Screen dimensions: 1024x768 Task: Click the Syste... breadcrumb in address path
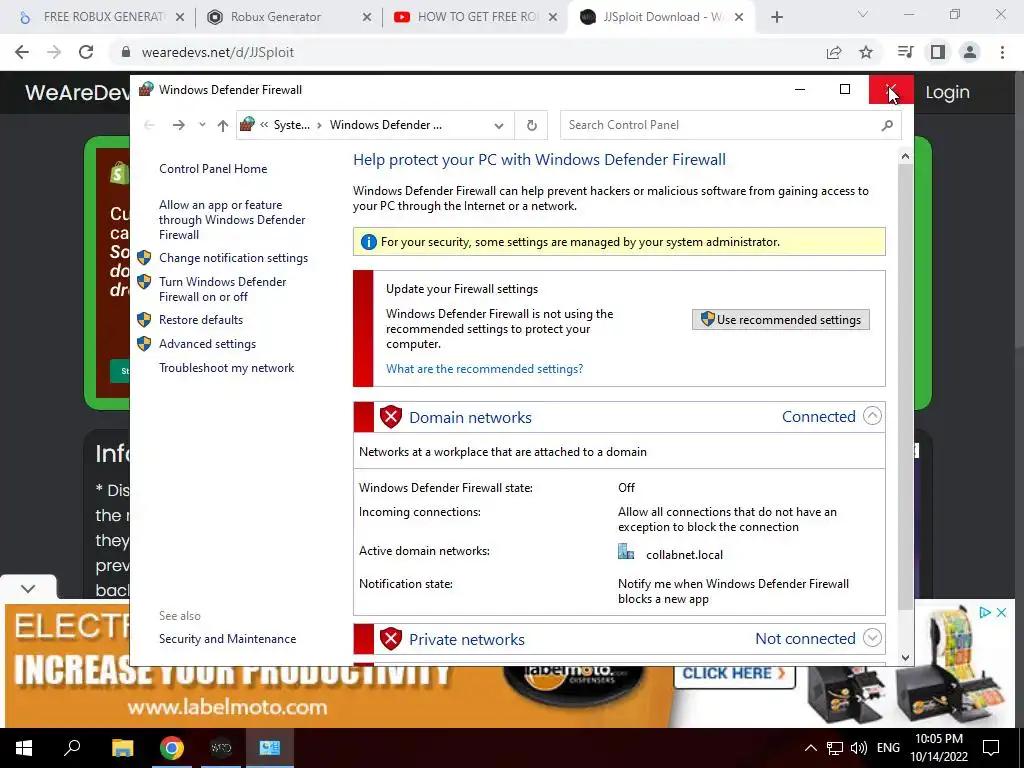pyautogui.click(x=291, y=125)
